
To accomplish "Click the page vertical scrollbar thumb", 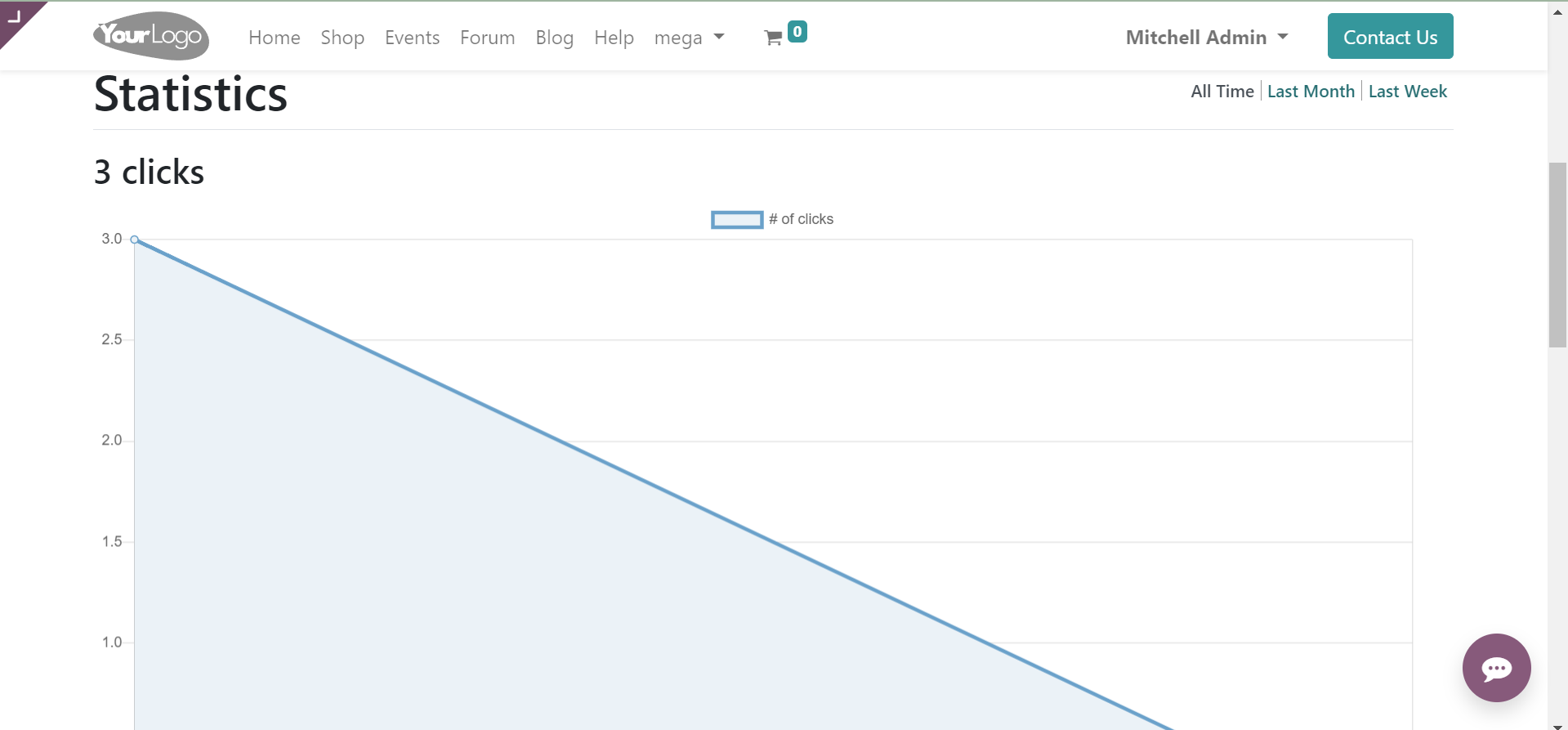I will [1557, 255].
